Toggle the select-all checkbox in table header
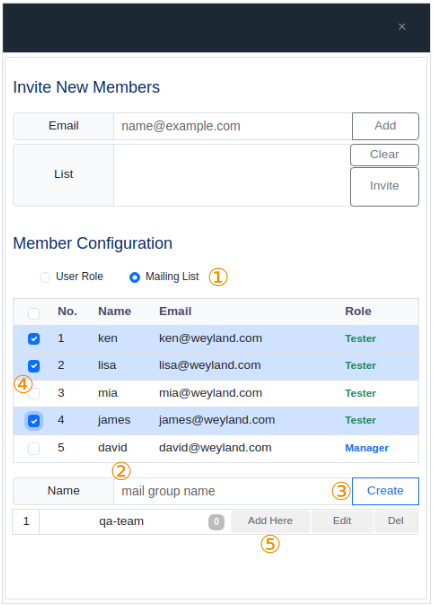The image size is (433, 606). pyautogui.click(x=34, y=313)
